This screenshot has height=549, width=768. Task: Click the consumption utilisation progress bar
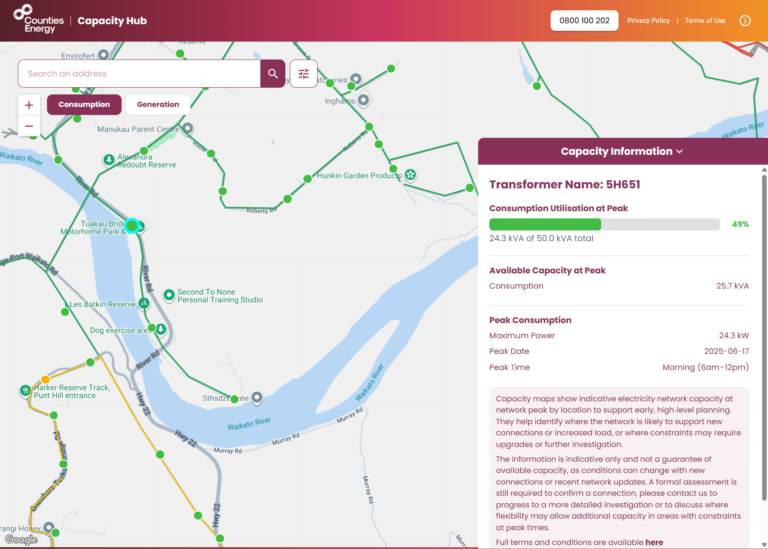pos(604,224)
